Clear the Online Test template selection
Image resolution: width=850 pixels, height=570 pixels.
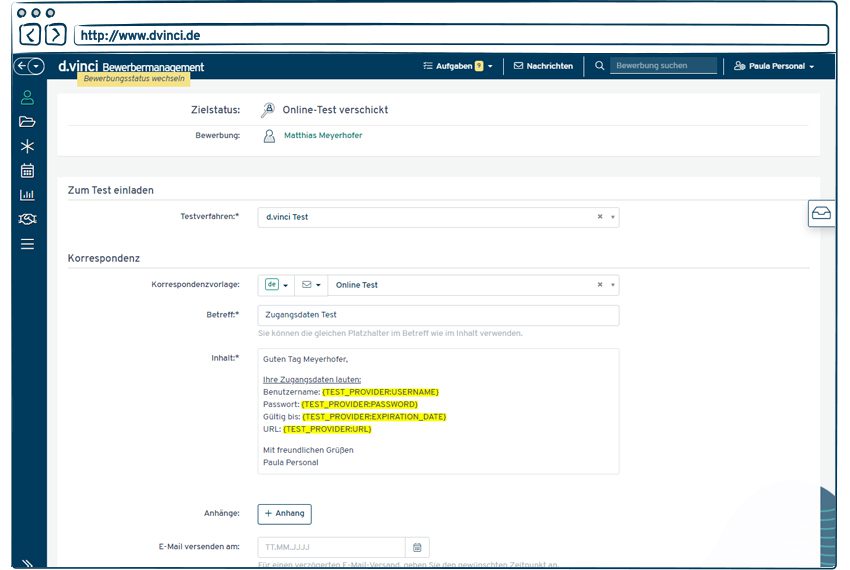click(600, 285)
